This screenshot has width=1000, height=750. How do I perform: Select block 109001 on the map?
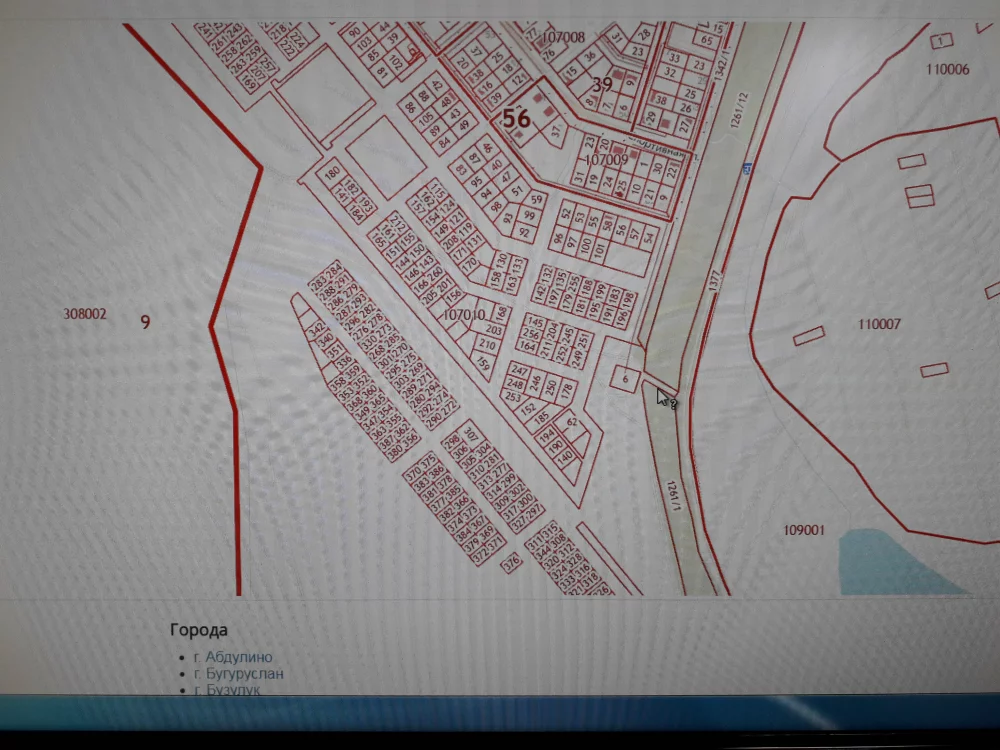pos(804,530)
